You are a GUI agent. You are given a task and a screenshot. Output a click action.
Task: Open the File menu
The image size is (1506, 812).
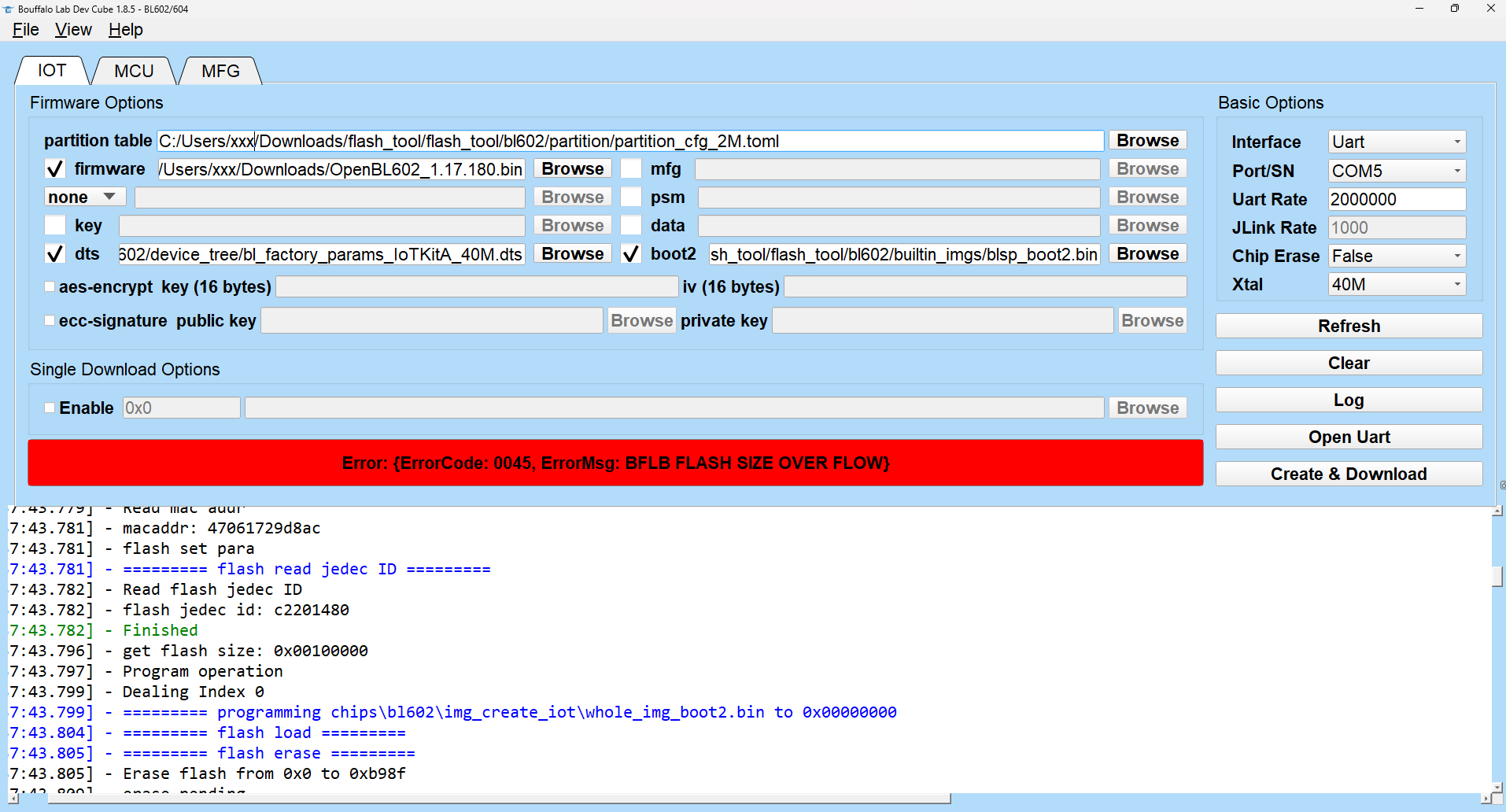coord(26,30)
